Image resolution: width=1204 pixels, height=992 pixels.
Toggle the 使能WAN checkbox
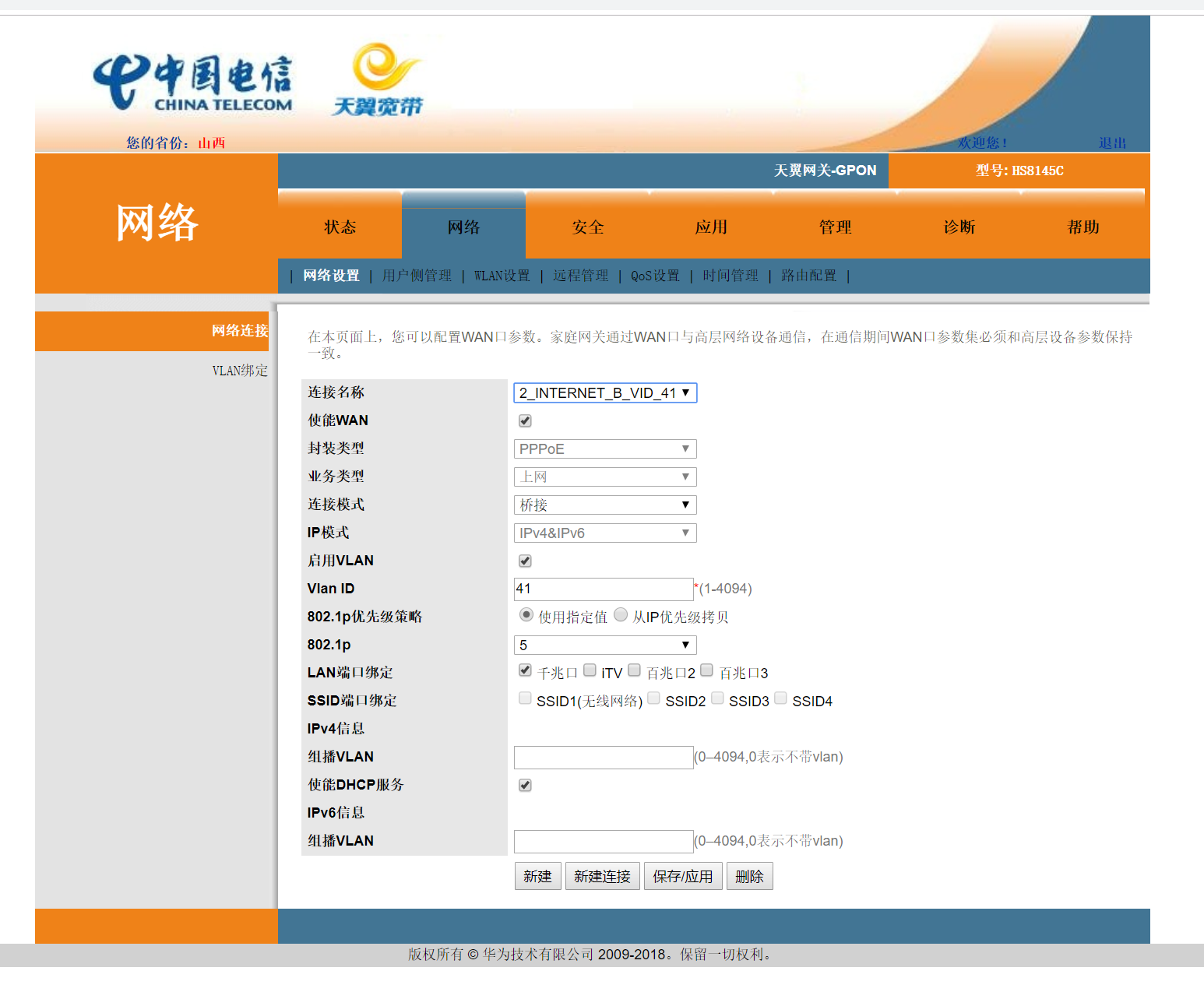[525, 420]
